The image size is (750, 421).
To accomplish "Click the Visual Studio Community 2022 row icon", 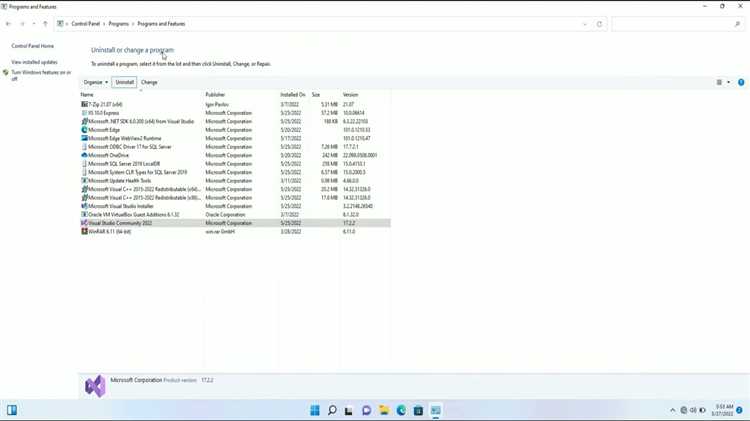I will 84,223.
